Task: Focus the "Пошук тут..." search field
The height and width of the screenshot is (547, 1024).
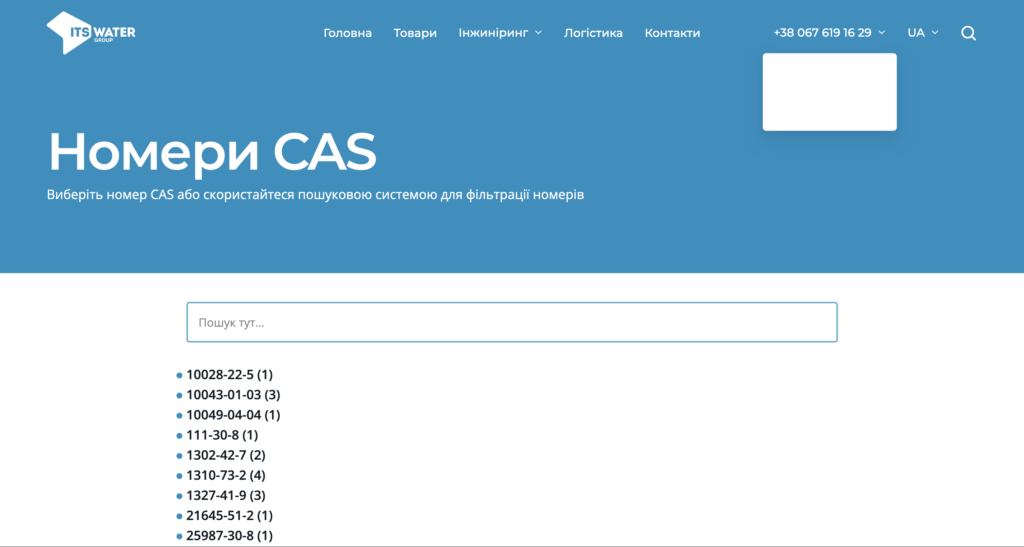Action: [x=512, y=322]
